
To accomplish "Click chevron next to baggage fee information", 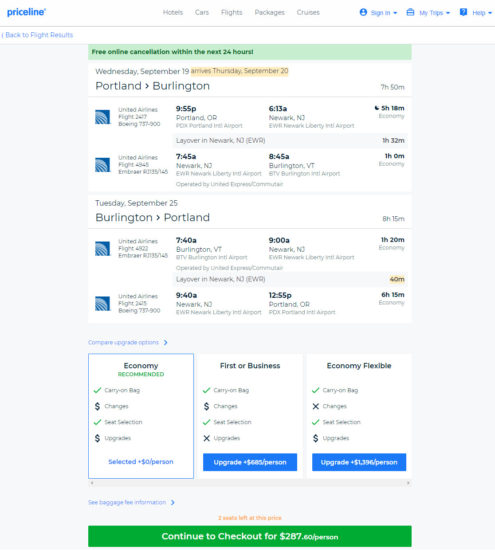I will pyautogui.click(x=173, y=502).
